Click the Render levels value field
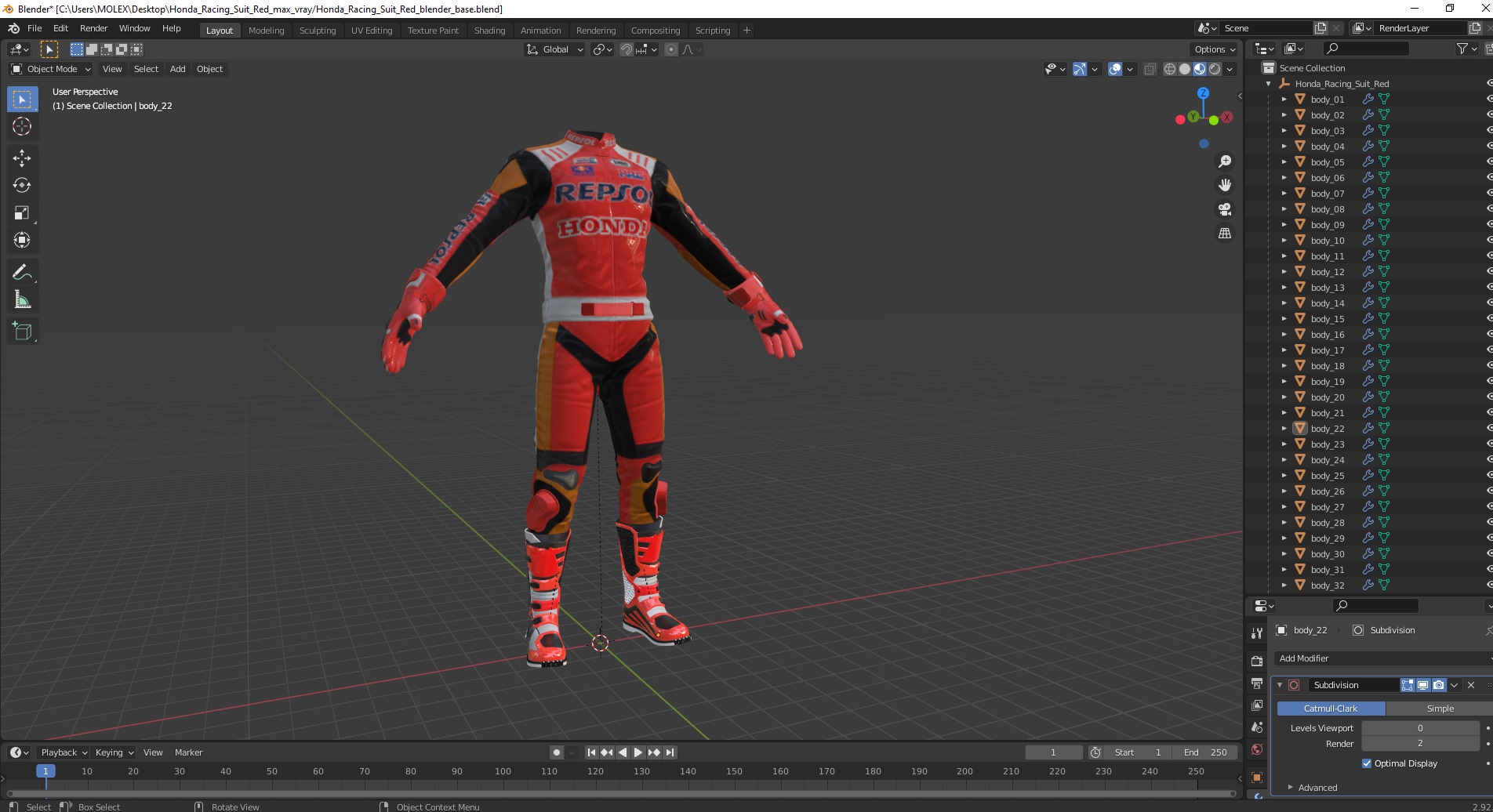Screen dimensions: 1493x812 (x=1420, y=743)
